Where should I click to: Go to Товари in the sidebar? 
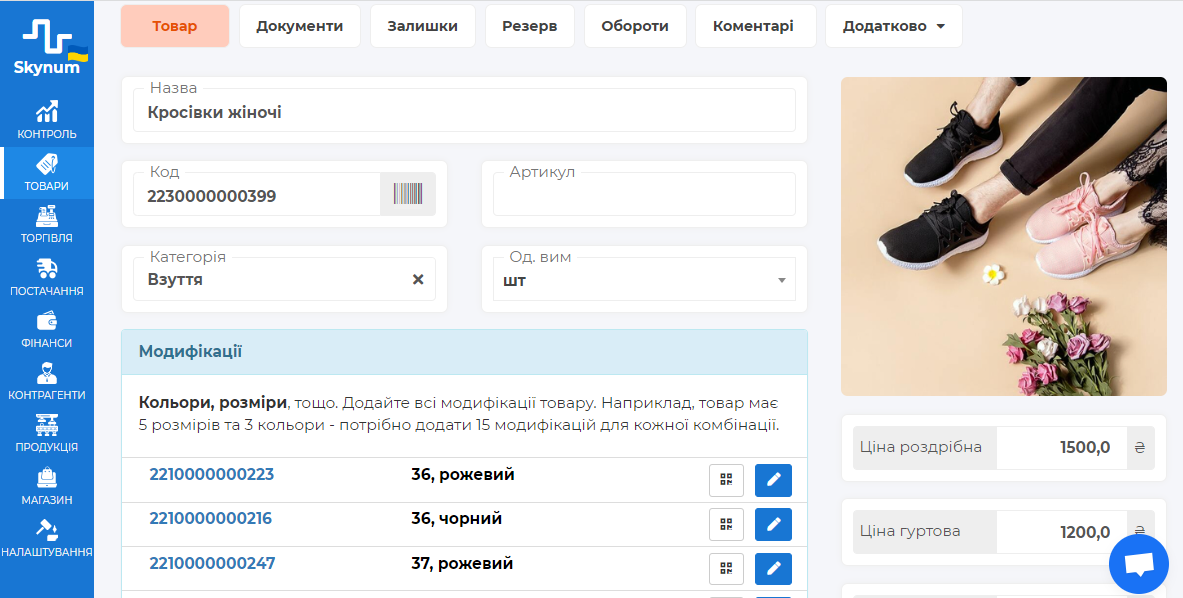(47, 173)
